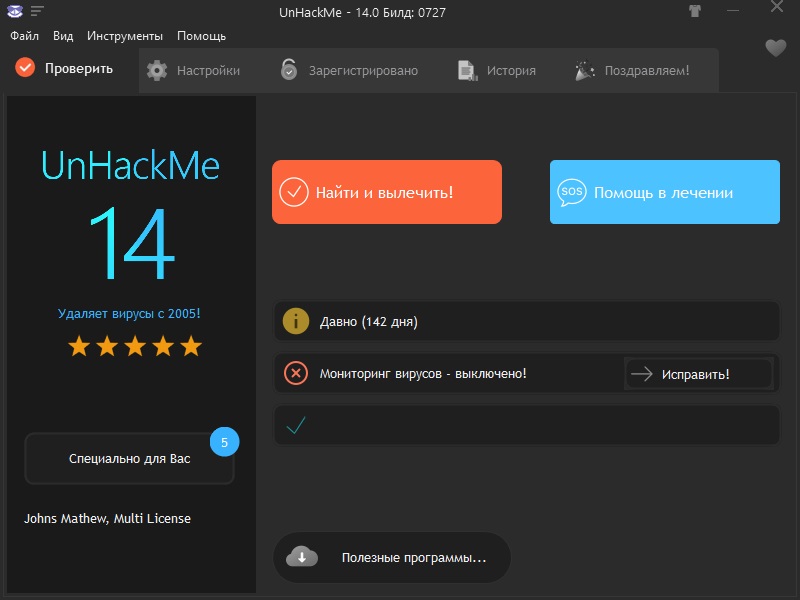Open the Файл menu
Viewport: 800px width, 600px height.
[24, 36]
